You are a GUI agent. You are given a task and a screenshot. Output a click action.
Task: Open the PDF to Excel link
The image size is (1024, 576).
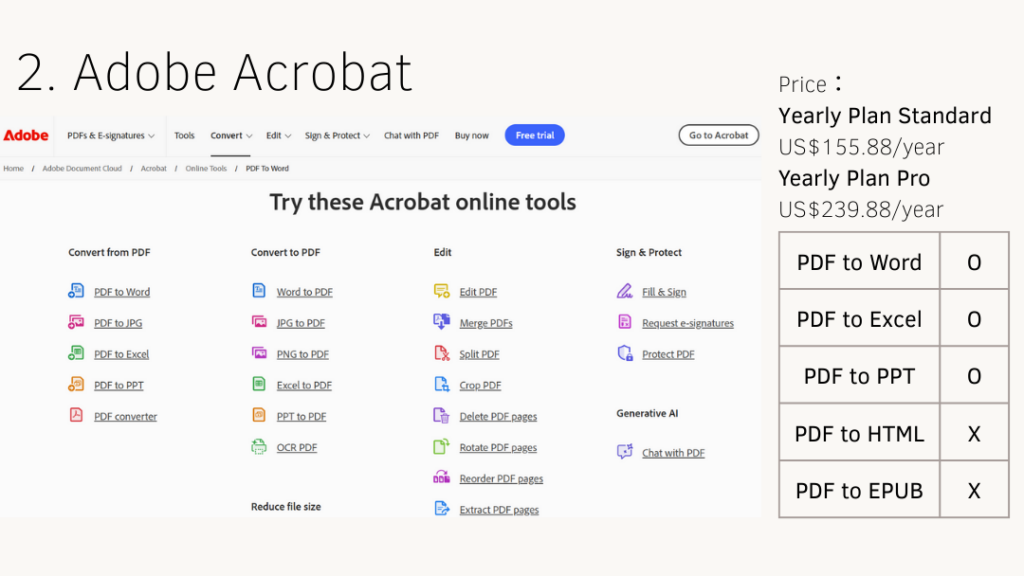pos(121,354)
